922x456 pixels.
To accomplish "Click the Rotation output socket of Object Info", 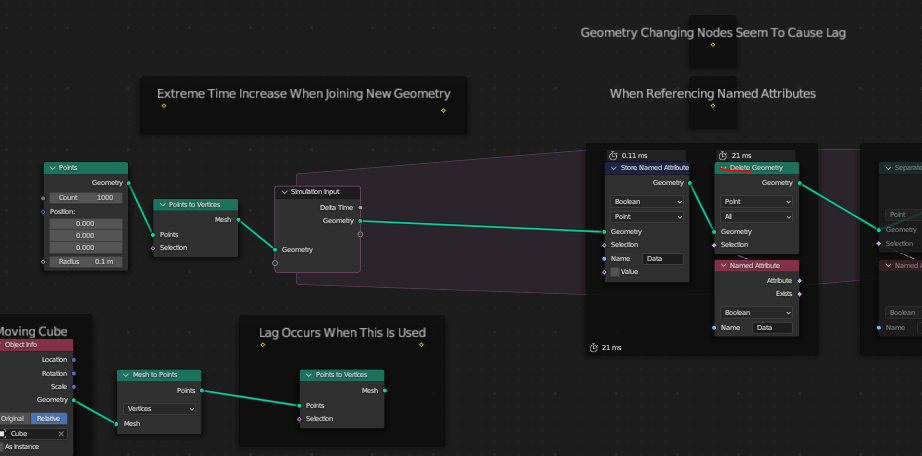I will click(x=74, y=374).
